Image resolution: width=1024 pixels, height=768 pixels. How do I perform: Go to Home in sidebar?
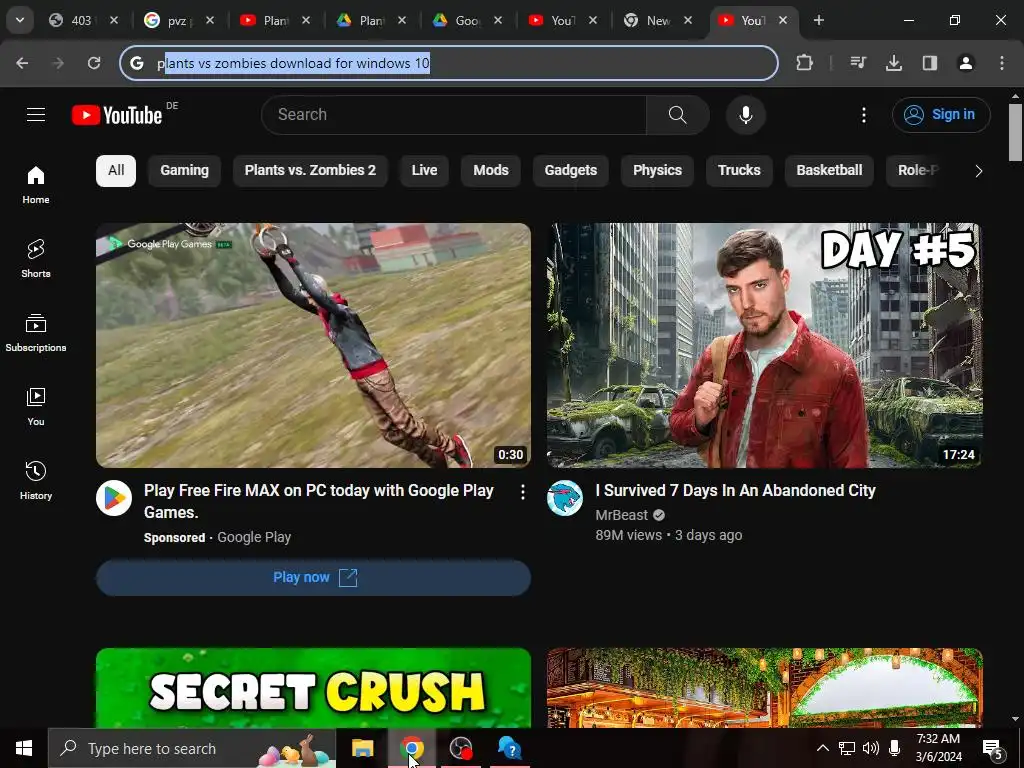point(36,185)
